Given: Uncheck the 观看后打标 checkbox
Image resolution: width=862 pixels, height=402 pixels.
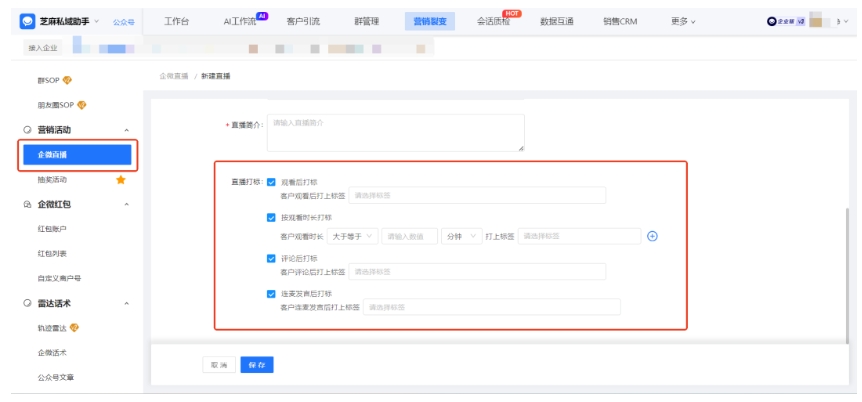Looking at the screenshot, I should point(272,182).
